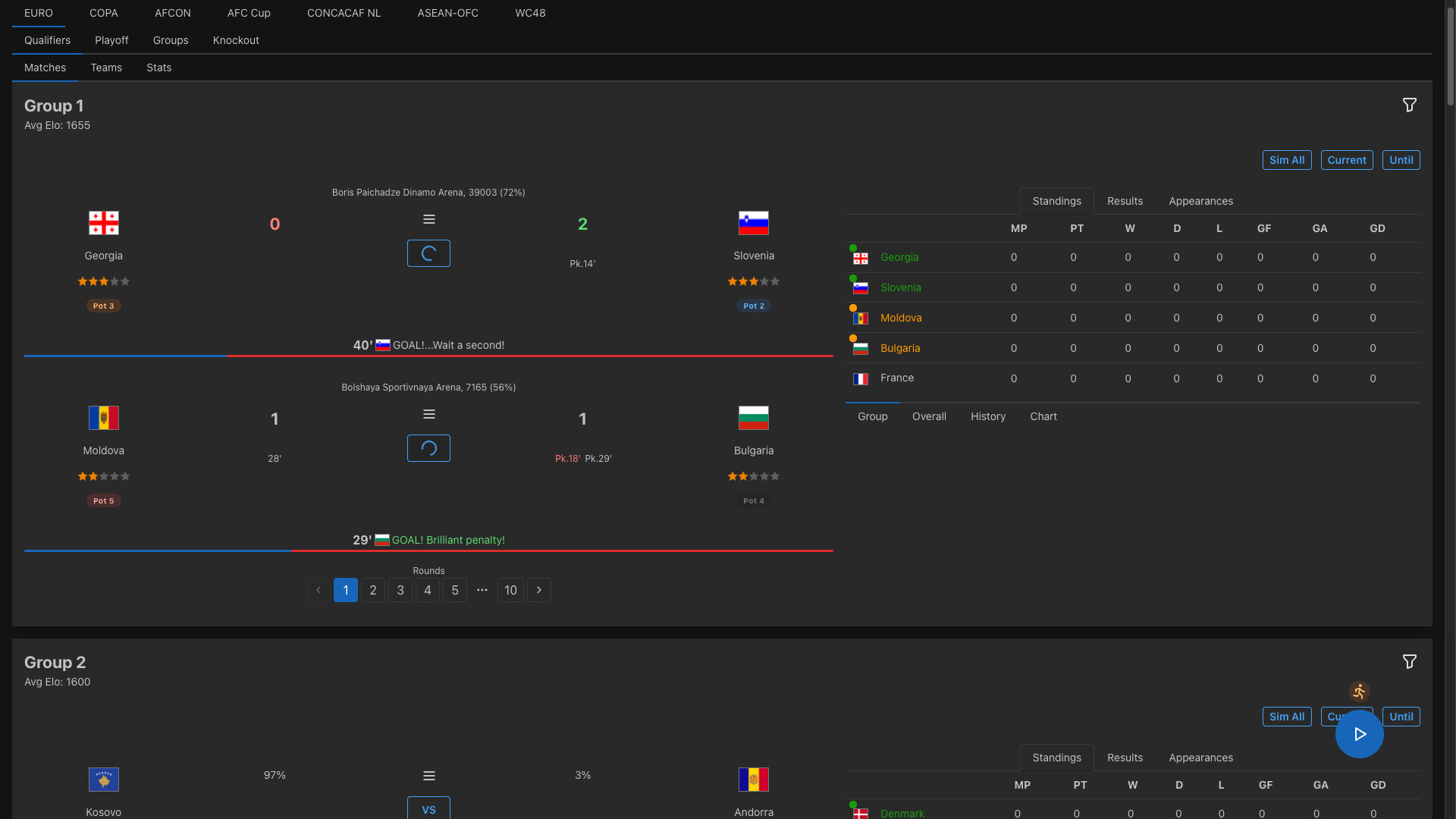Open the filter icon for Group 2
Viewport: 1456px width, 819px height.
1410,661
